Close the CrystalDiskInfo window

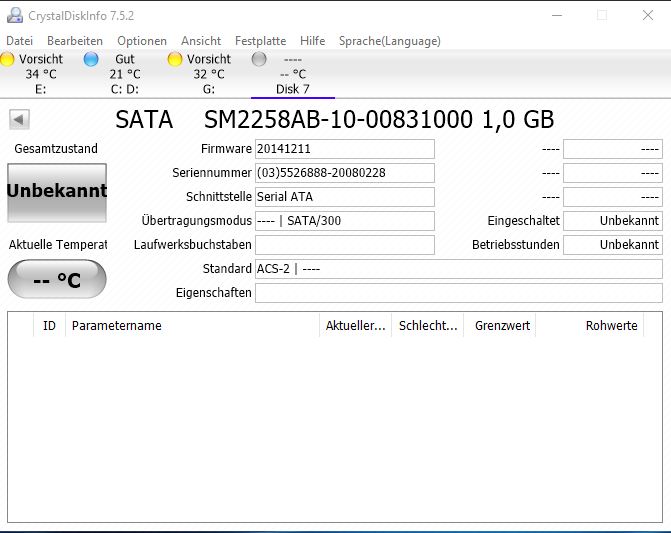tap(648, 15)
